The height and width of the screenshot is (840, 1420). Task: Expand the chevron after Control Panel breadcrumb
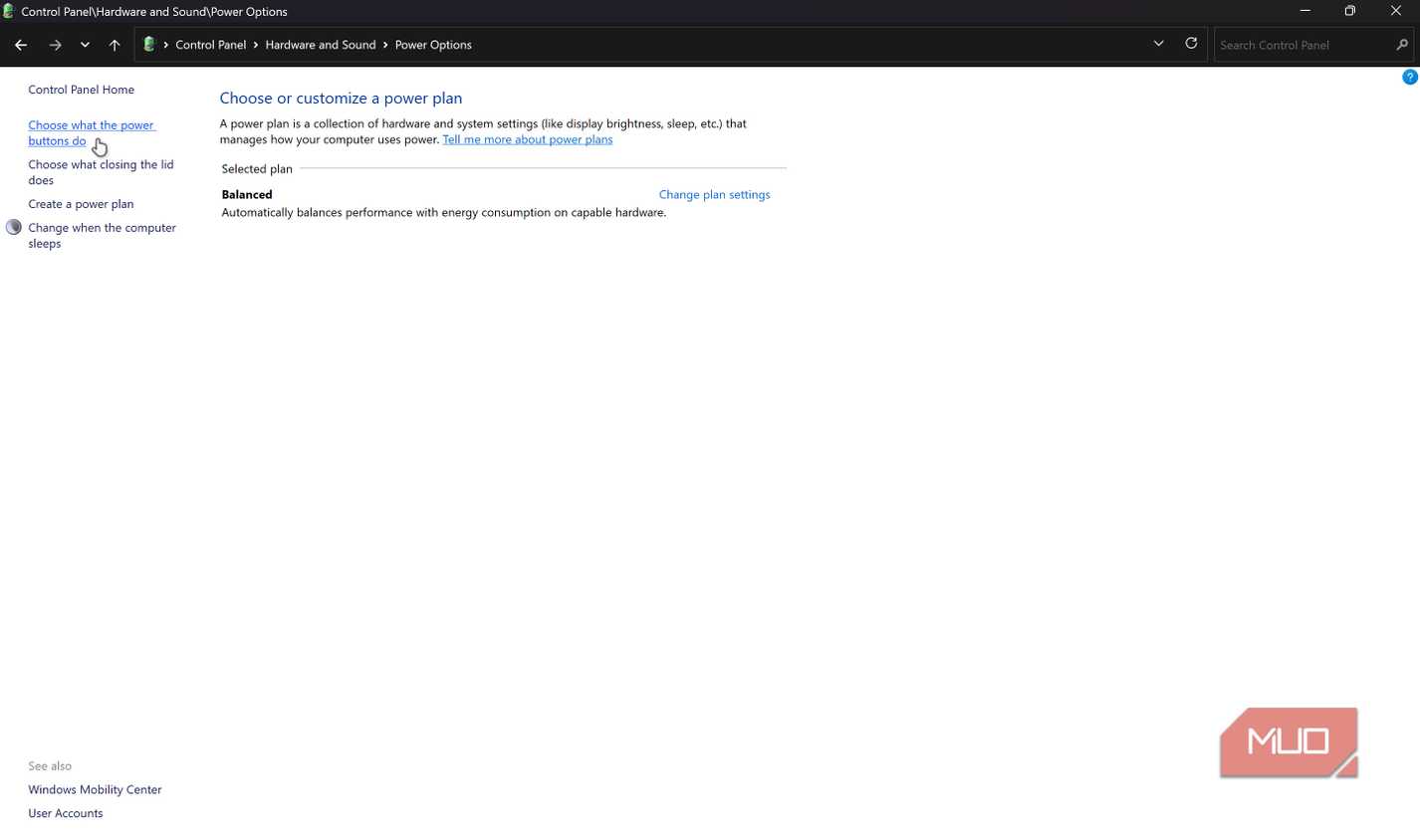(256, 45)
